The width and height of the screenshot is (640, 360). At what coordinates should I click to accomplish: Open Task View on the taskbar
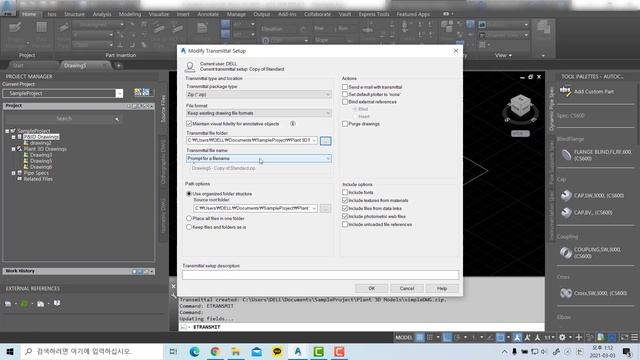tap(173, 351)
